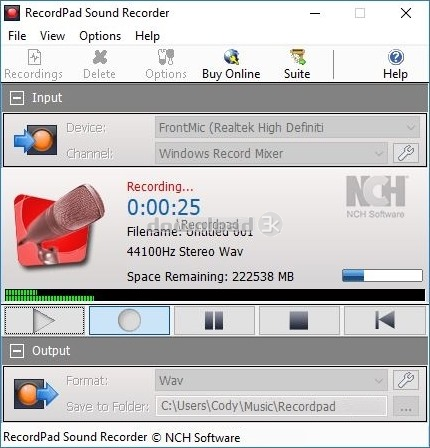Click the Delete toolbar icon
The image size is (430, 448).
click(x=99, y=65)
